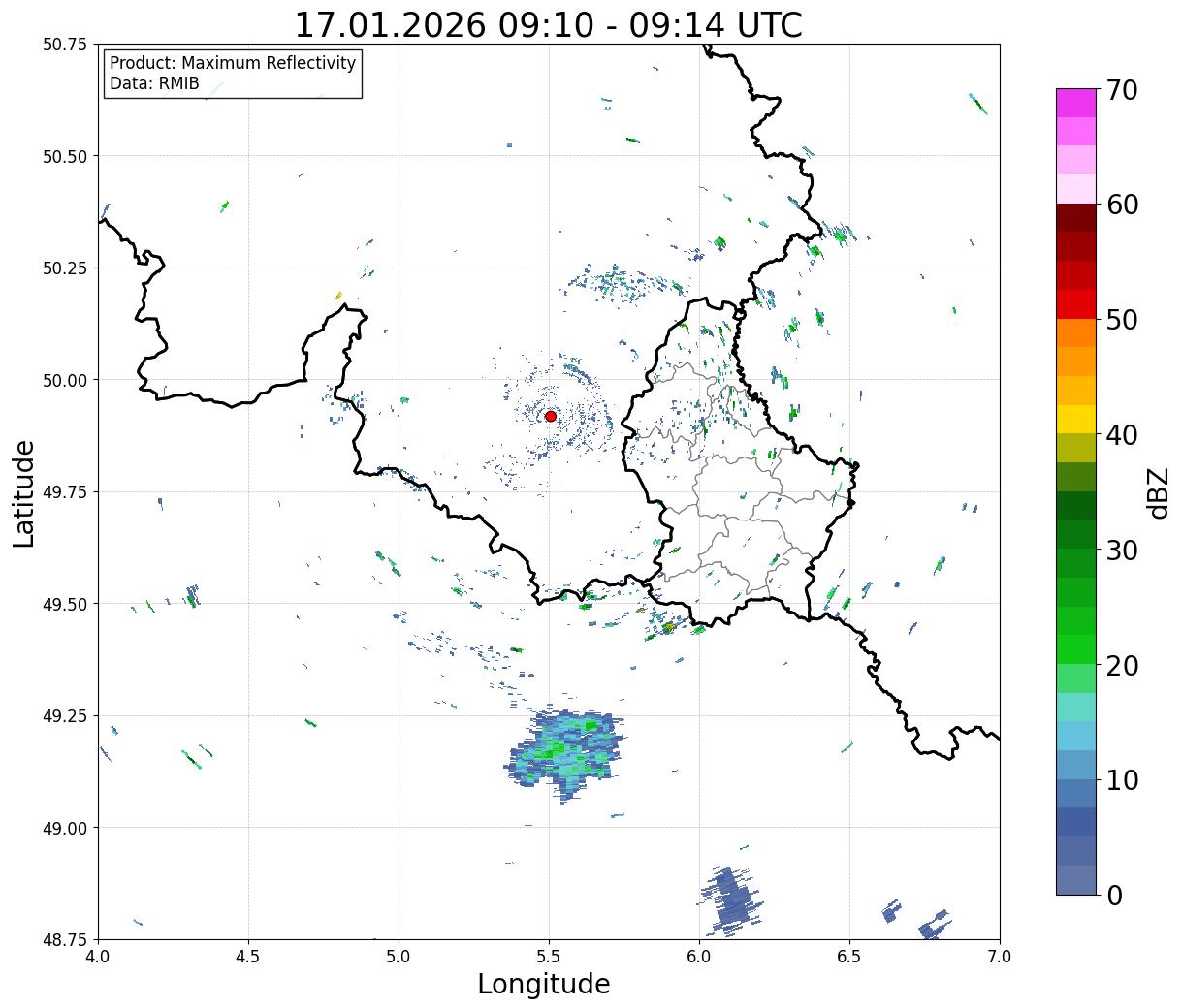Image resolution: width=1182 pixels, height=1008 pixels.
Task: Click the longitude tick label 7.0
Action: pos(1000,956)
